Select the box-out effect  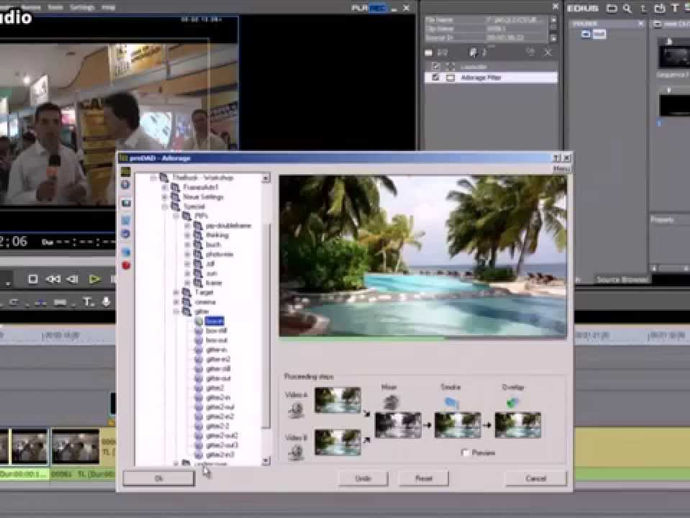pos(217,340)
